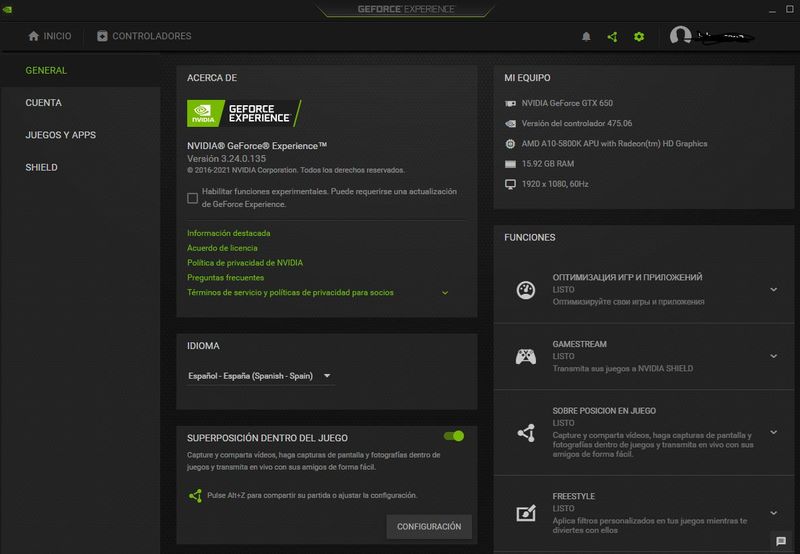This screenshot has height=554, width=800.
Task: Click the FREESTYLE feature title
Action: pos(573,496)
